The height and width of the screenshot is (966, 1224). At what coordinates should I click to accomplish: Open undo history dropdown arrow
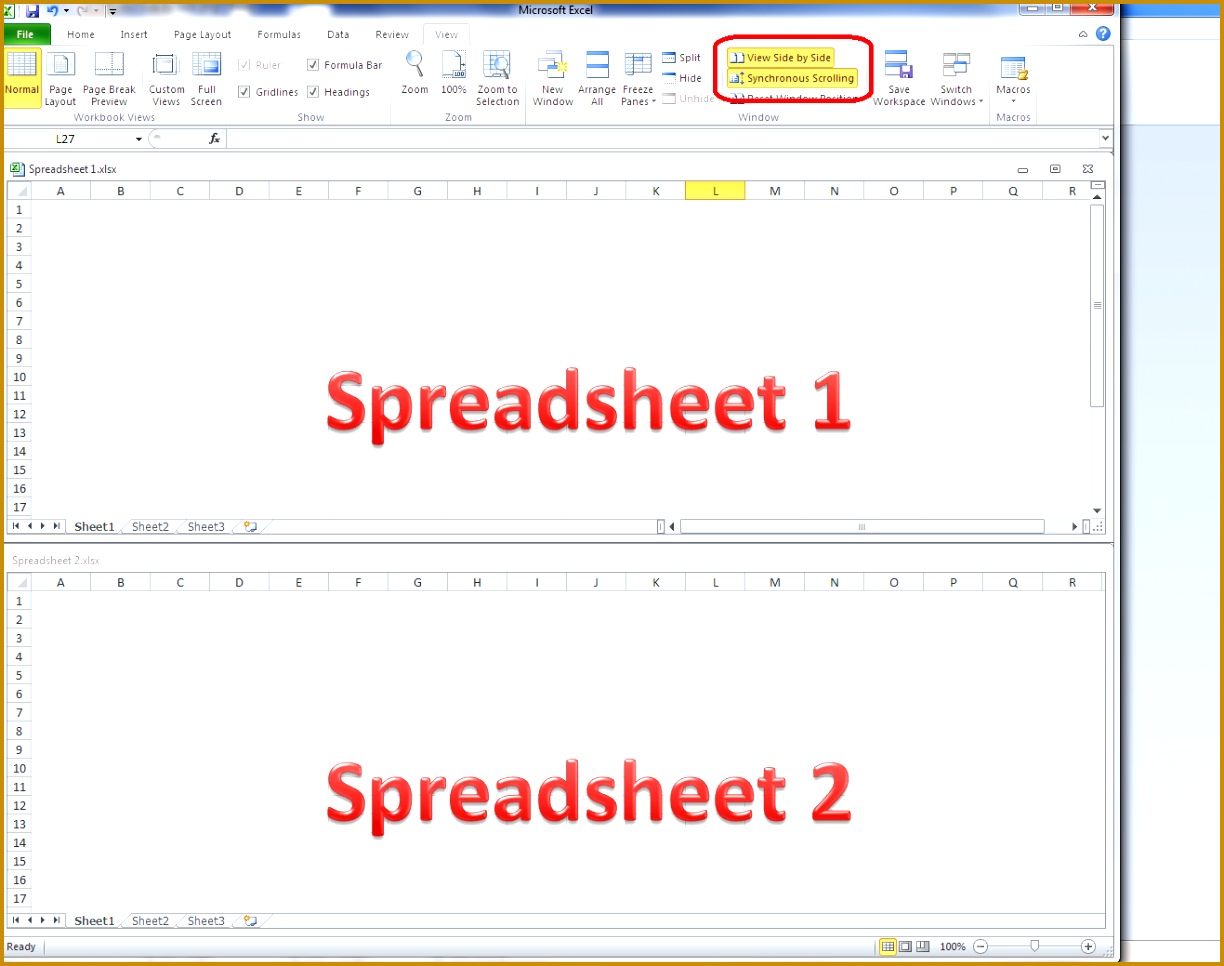[x=66, y=11]
